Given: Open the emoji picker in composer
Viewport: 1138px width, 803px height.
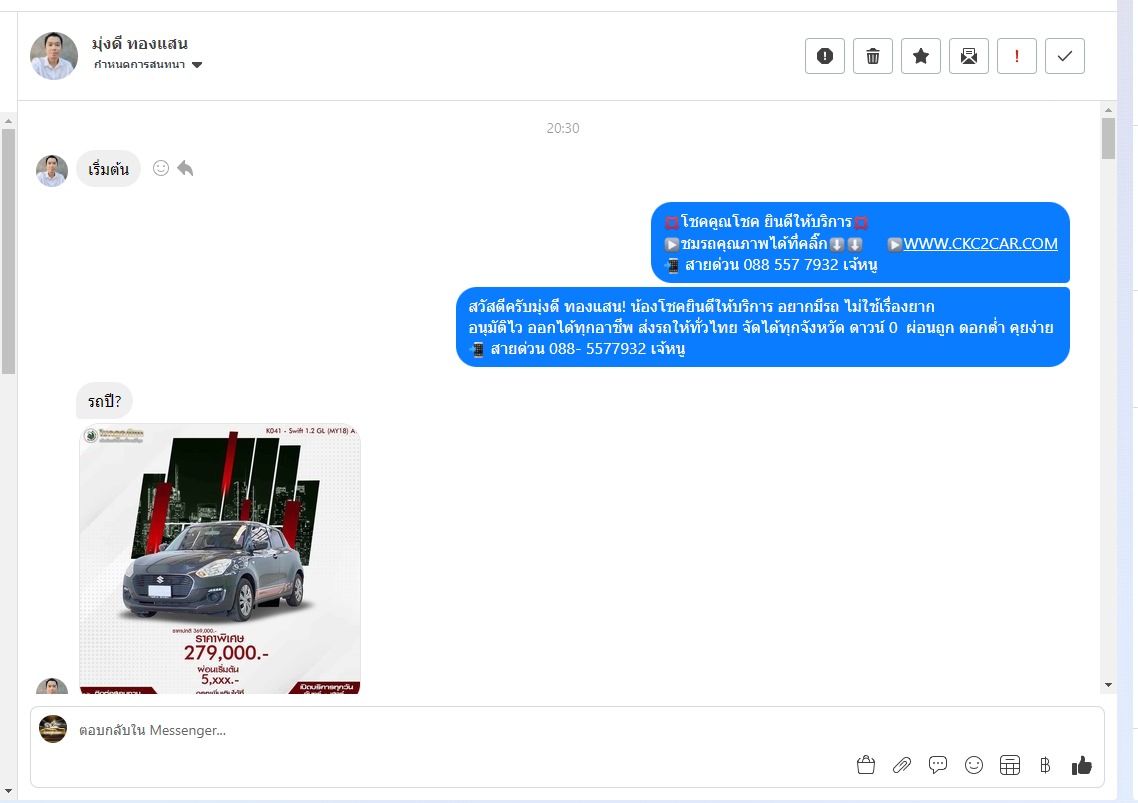Looking at the screenshot, I should (974, 765).
